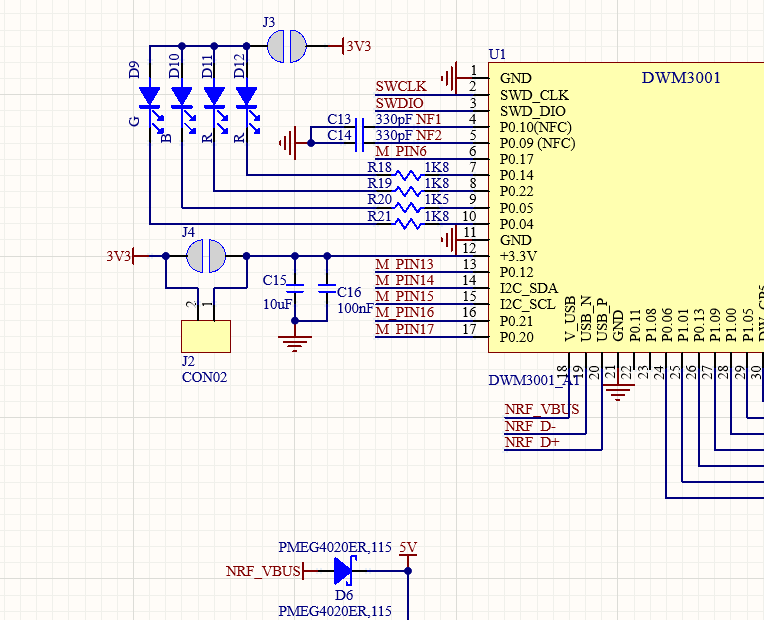The height and width of the screenshot is (620, 764).
Task: Click the SWDIO net label
Action: coord(399,103)
